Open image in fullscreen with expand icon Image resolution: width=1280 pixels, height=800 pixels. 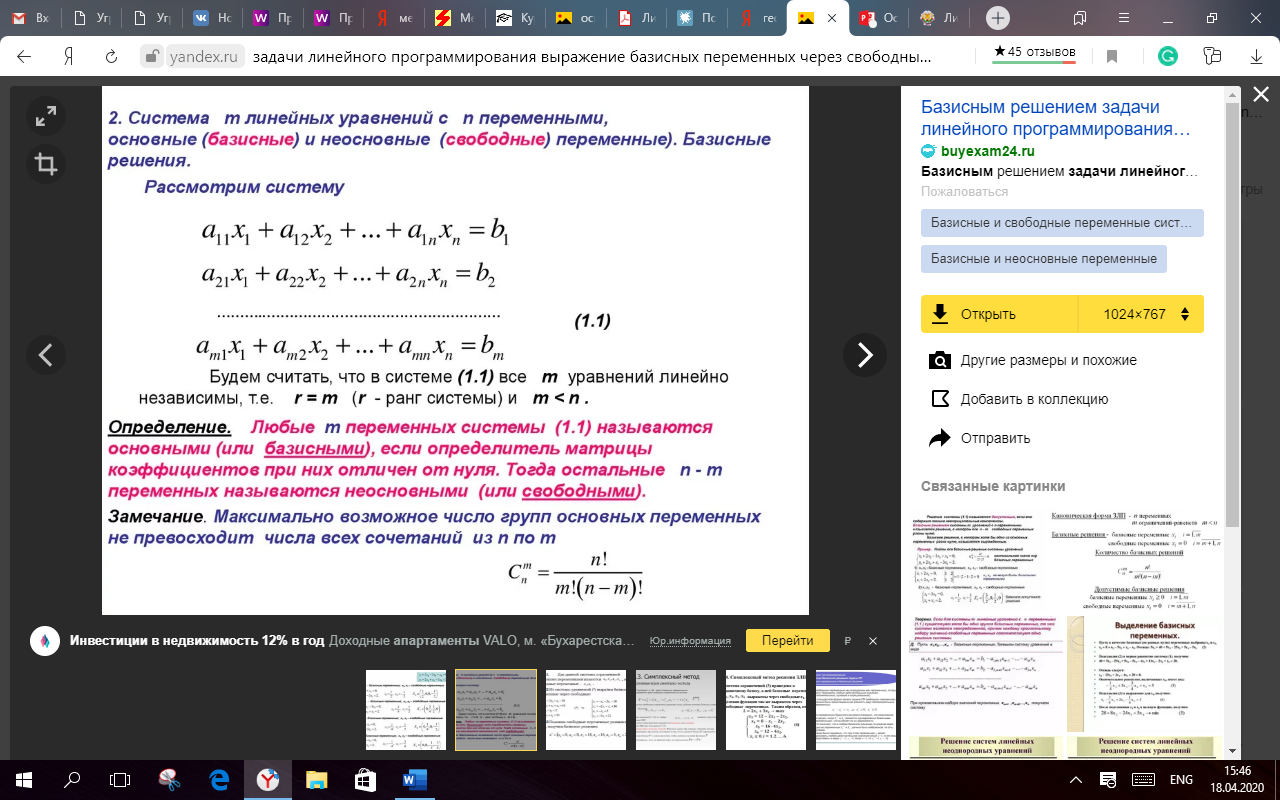click(x=46, y=118)
